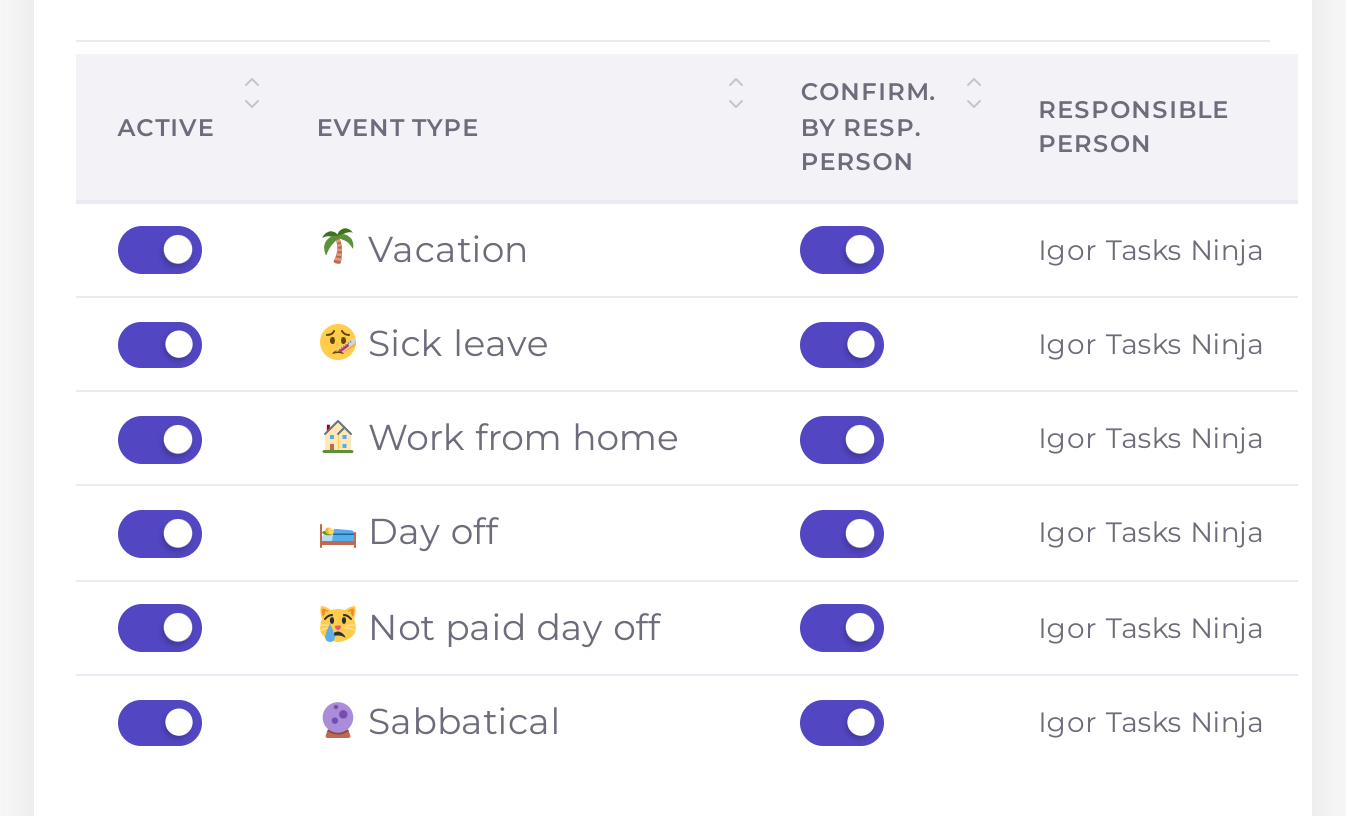This screenshot has width=1346, height=816.
Task: Toggle Work from home confirmation switch
Action: pos(842,440)
